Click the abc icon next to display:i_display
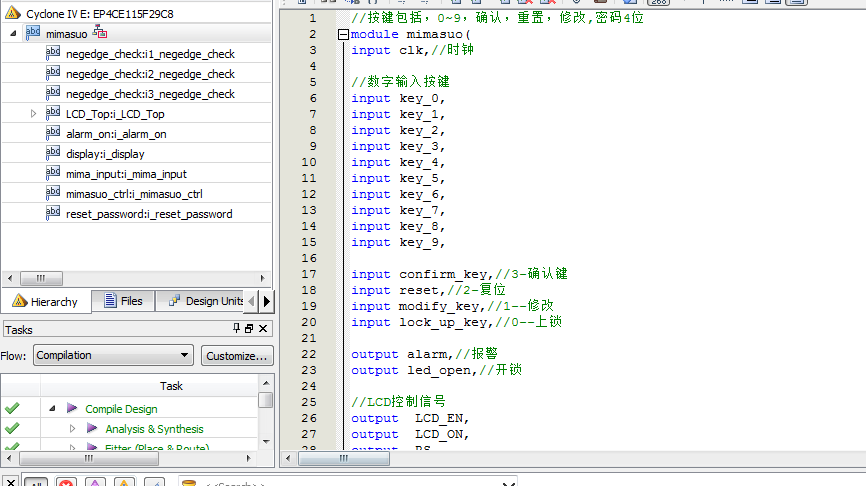The width and height of the screenshot is (866, 486). [x=53, y=153]
